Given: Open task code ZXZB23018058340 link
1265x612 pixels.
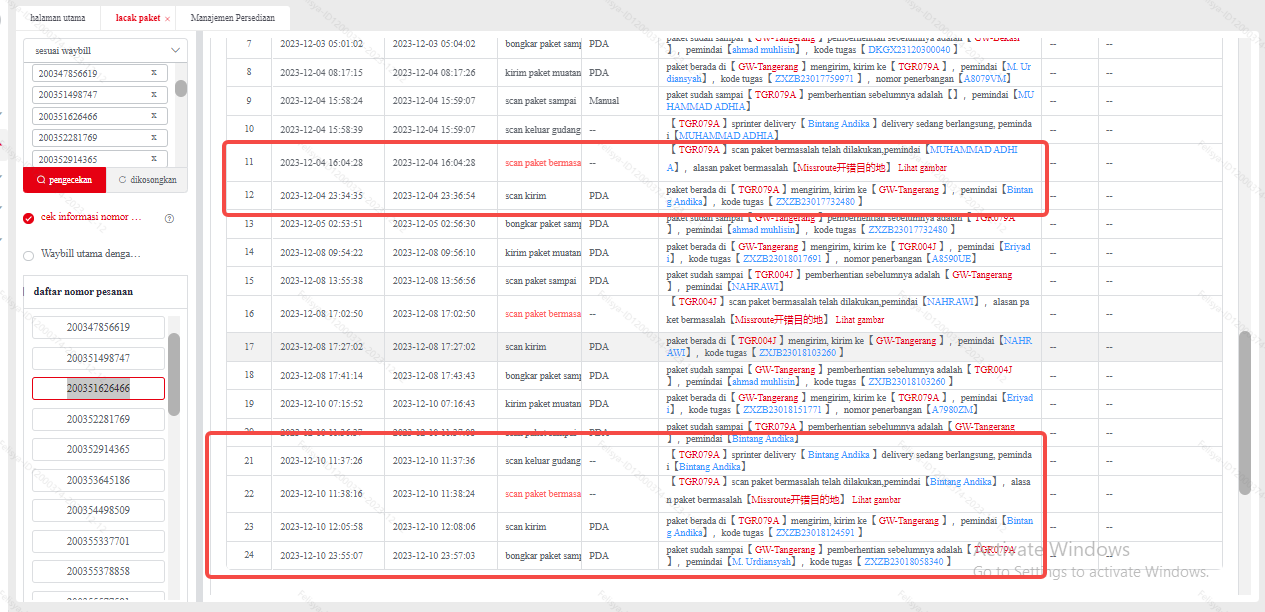Looking at the screenshot, I should coord(904,562).
